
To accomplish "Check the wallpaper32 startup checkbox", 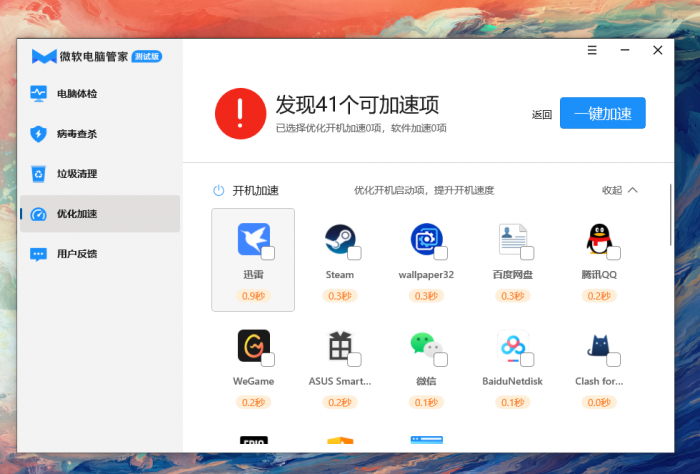I will [x=441, y=253].
